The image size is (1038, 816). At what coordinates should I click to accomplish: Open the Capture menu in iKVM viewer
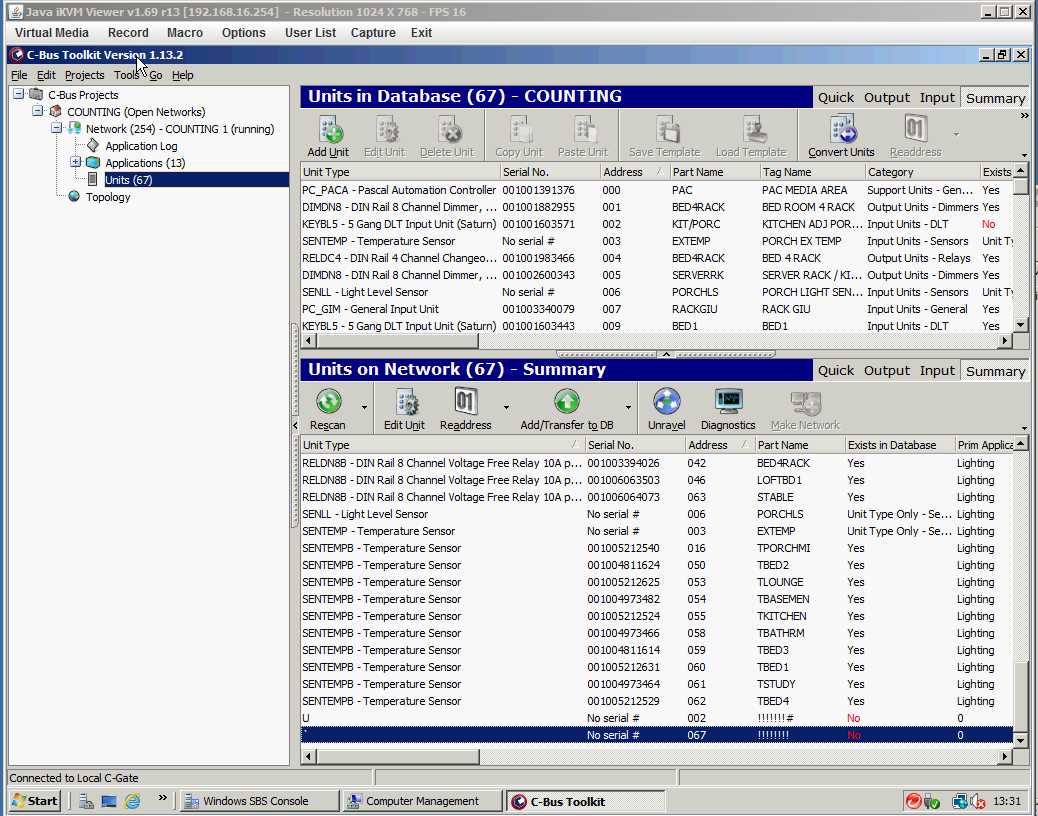tap(373, 33)
